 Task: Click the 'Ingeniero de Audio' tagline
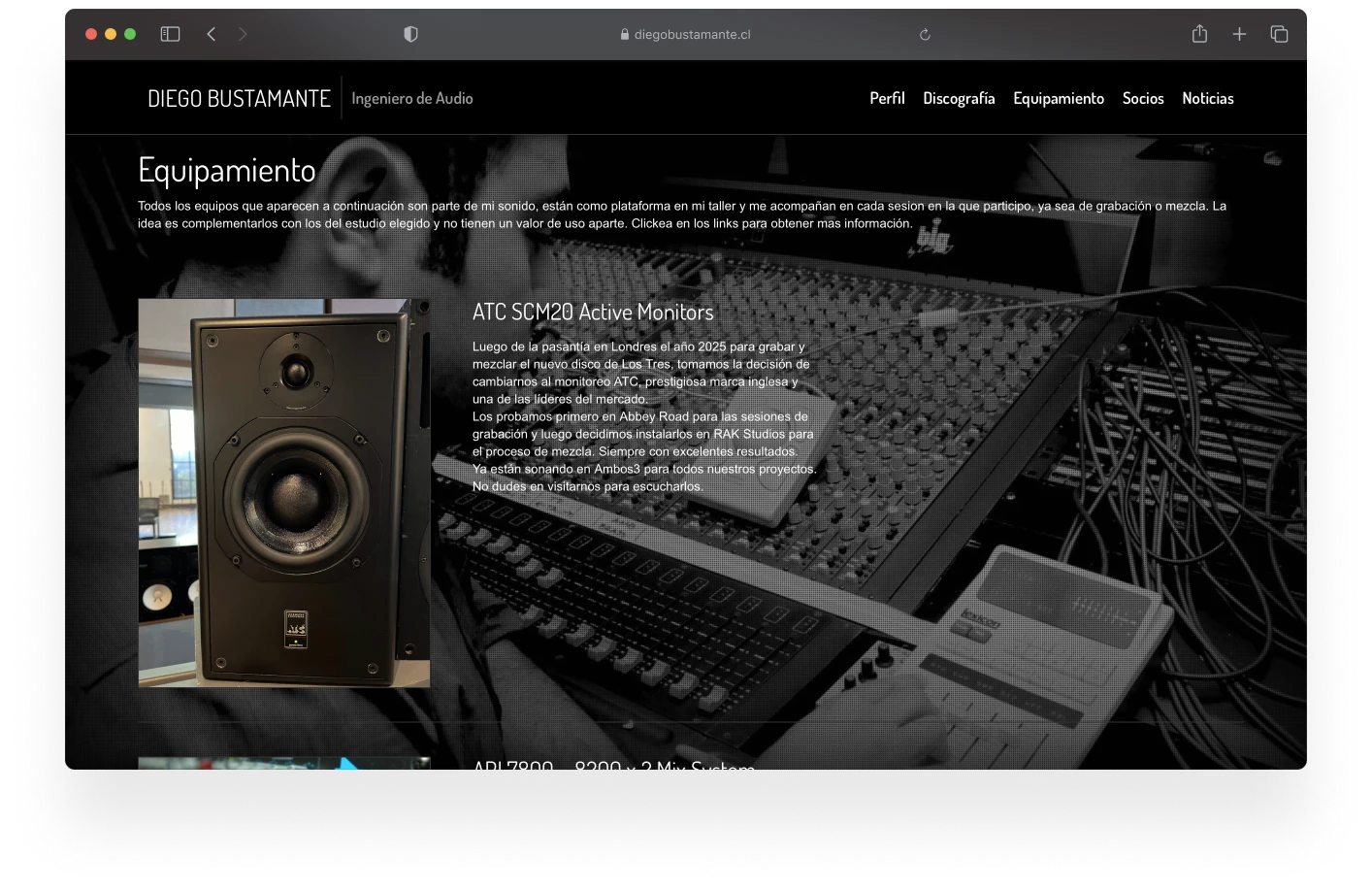pyautogui.click(x=412, y=98)
